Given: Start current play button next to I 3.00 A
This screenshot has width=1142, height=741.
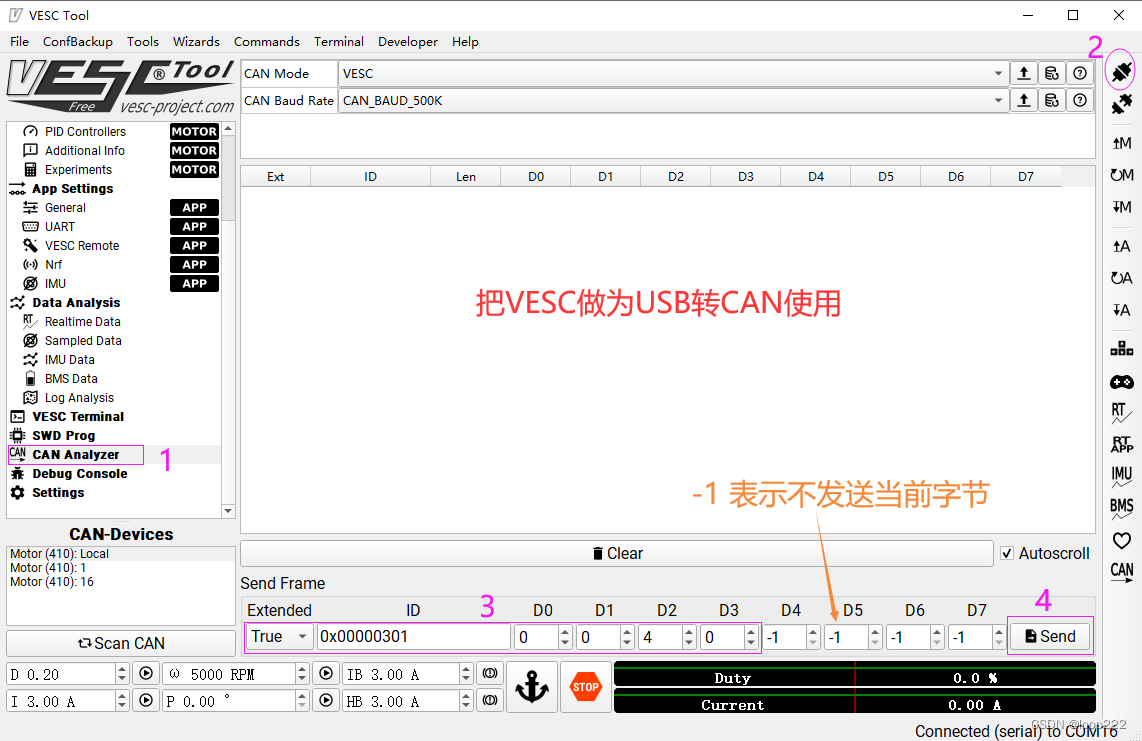Looking at the screenshot, I should click(x=146, y=701).
